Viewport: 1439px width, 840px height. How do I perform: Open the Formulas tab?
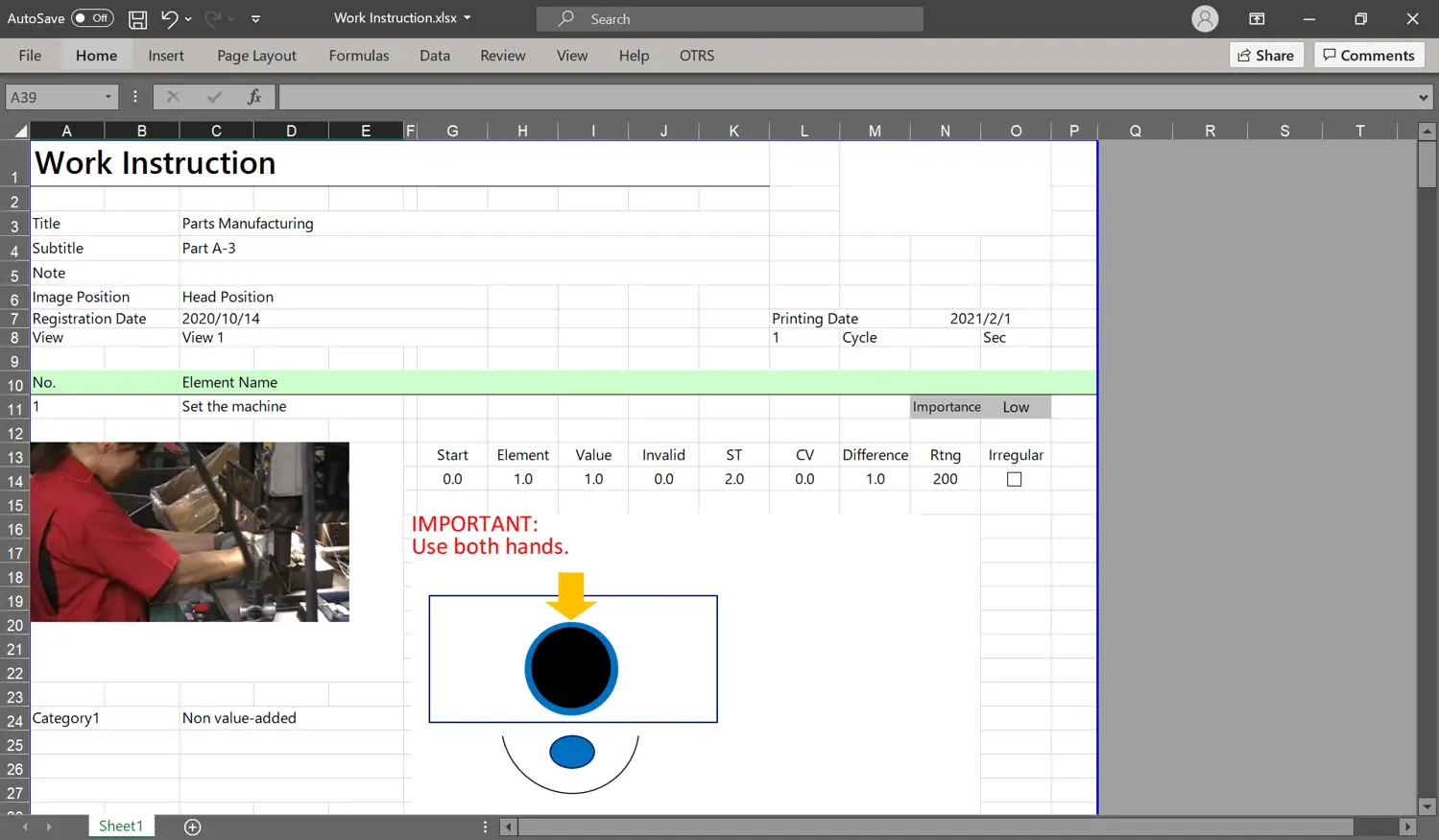pos(359,56)
